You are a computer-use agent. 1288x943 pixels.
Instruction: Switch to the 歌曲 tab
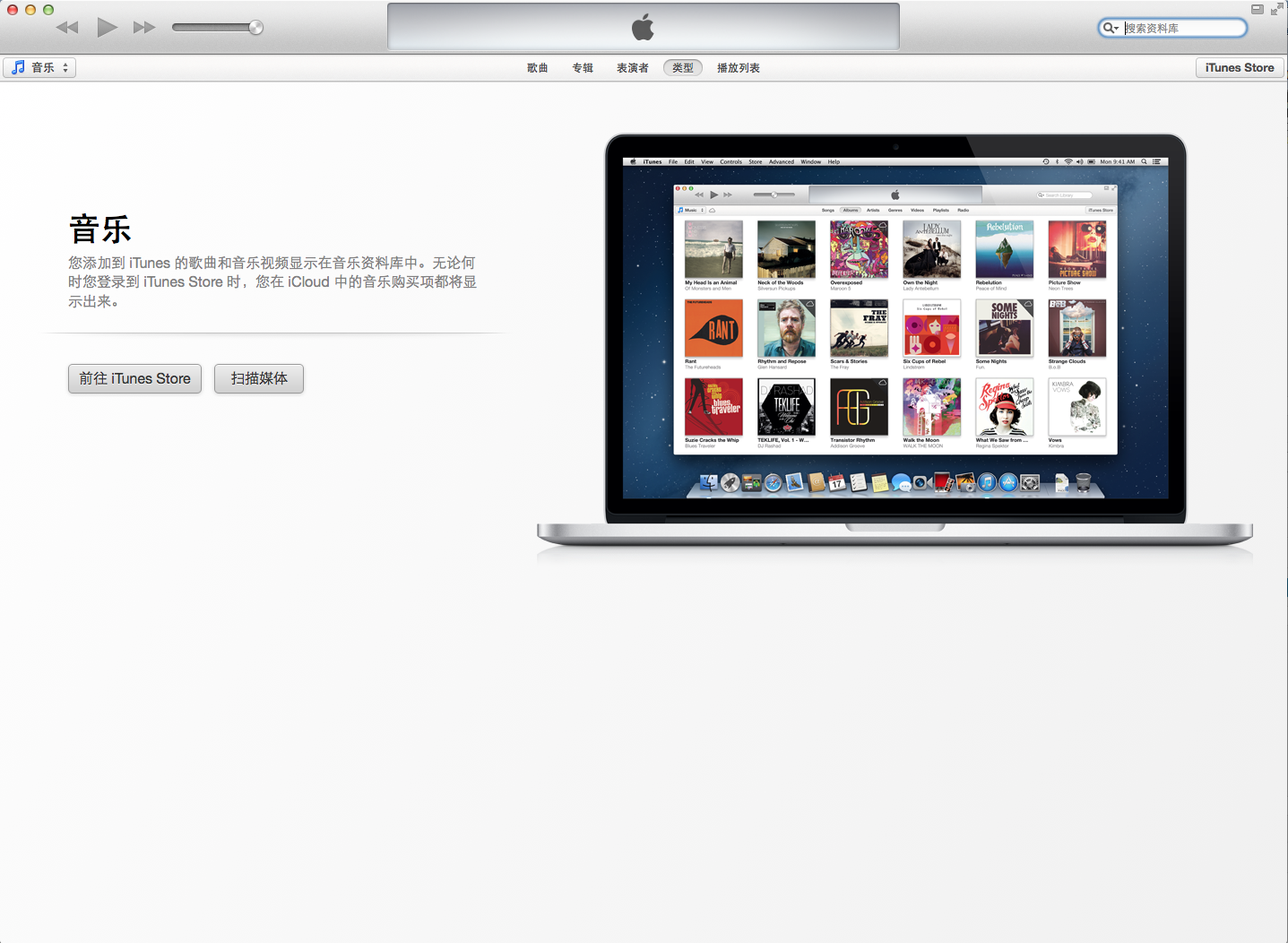538,68
